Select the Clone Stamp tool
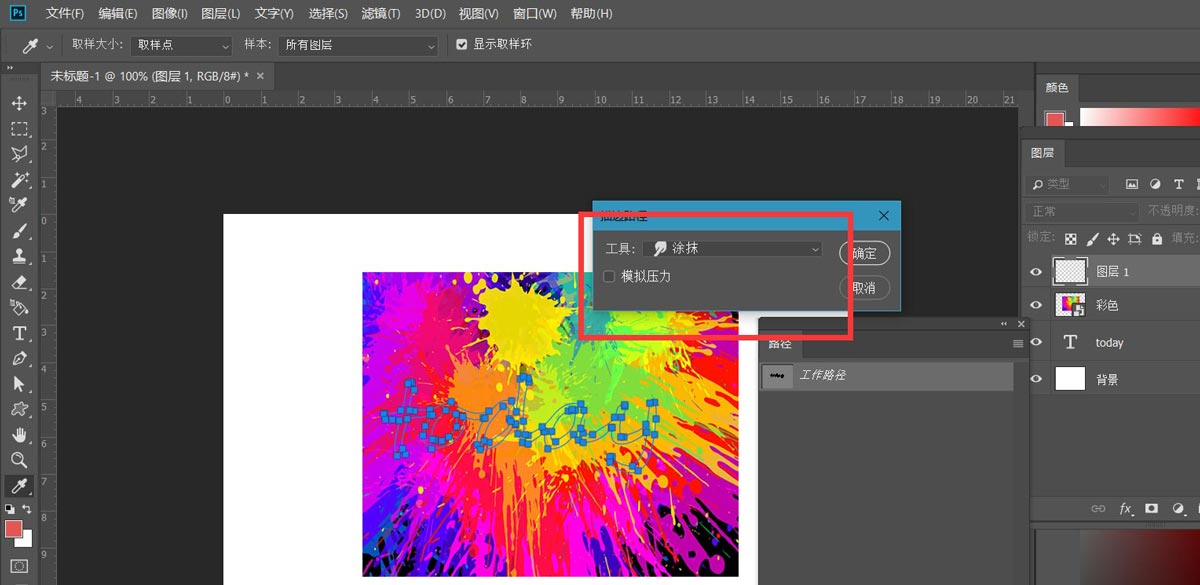Image resolution: width=1200 pixels, height=585 pixels. (19, 256)
